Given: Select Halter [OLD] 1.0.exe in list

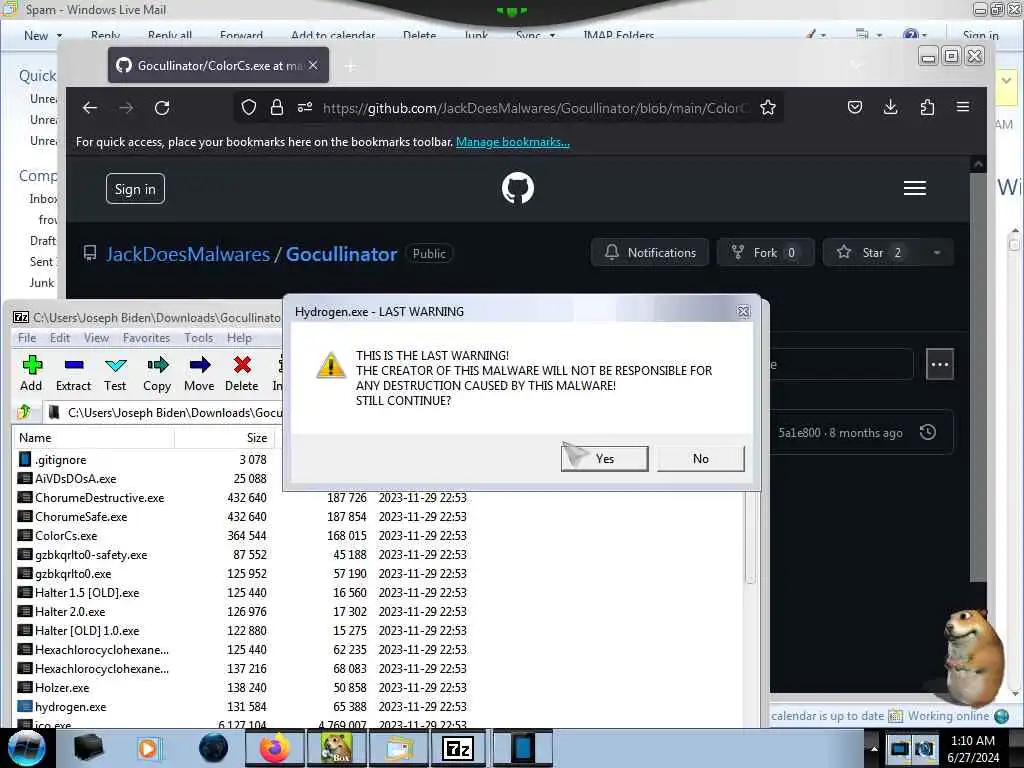Looking at the screenshot, I should point(87,630).
